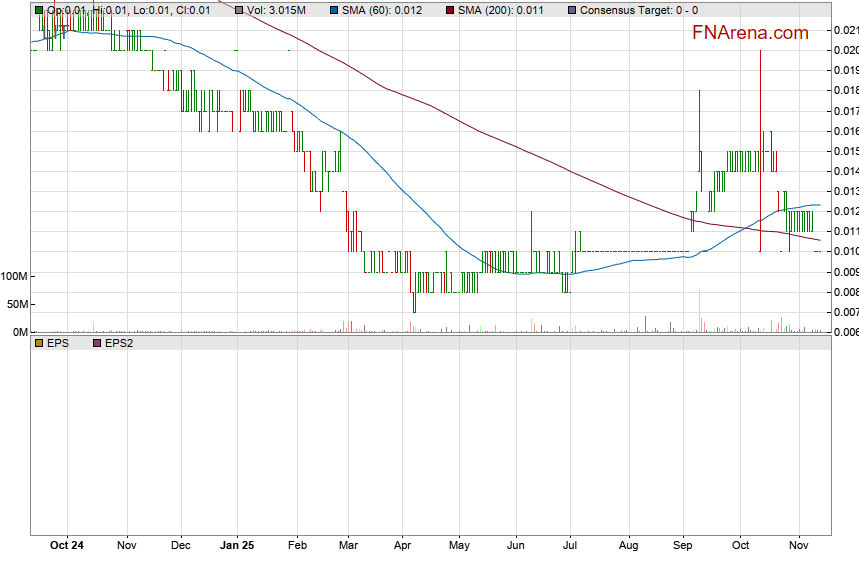
Task: Click the 100M volume axis label
Action: tap(14, 276)
